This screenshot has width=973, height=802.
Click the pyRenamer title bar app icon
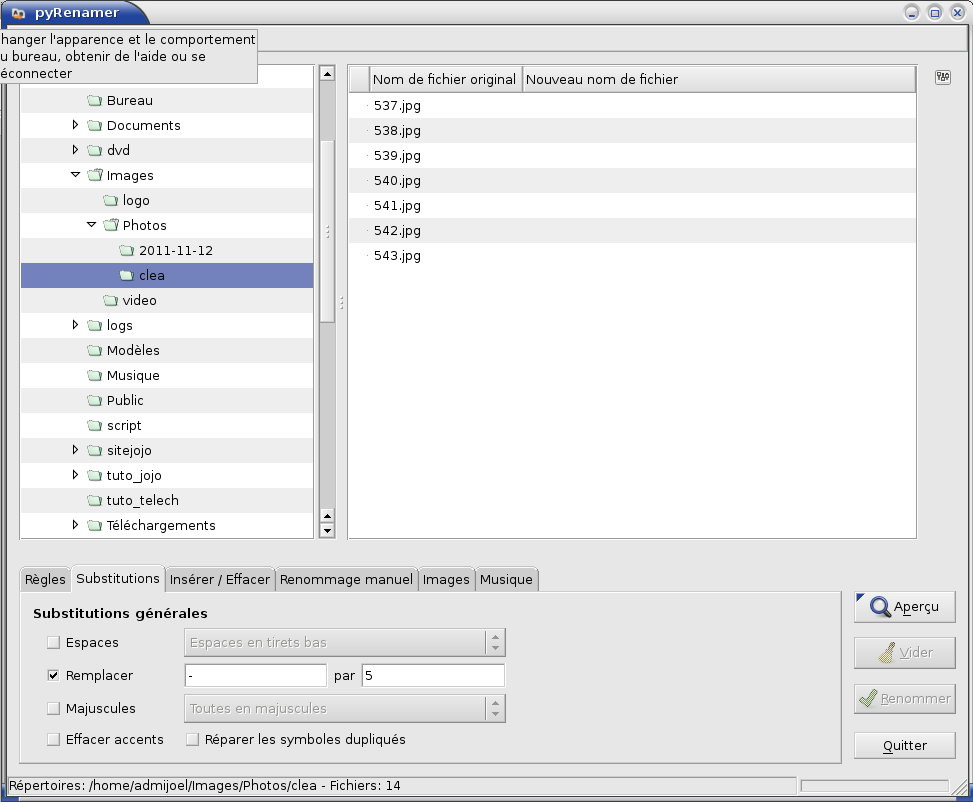(18, 13)
